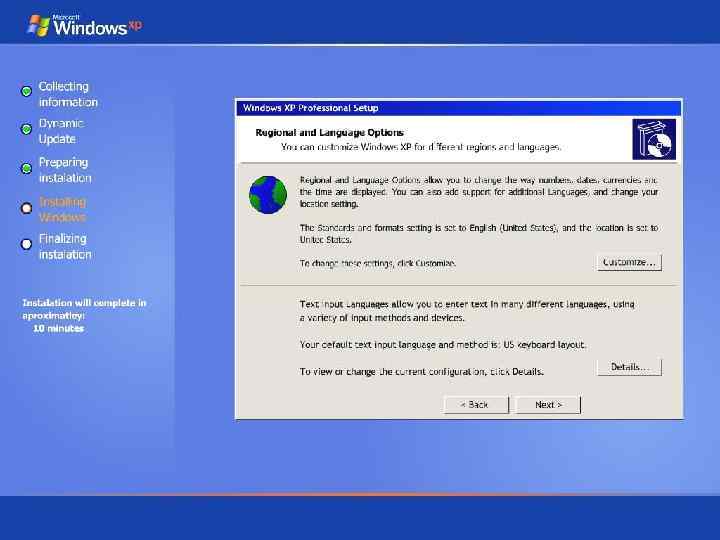Click the Windows XP Professional Setup title bar
The image size is (720, 540).
[459, 108]
